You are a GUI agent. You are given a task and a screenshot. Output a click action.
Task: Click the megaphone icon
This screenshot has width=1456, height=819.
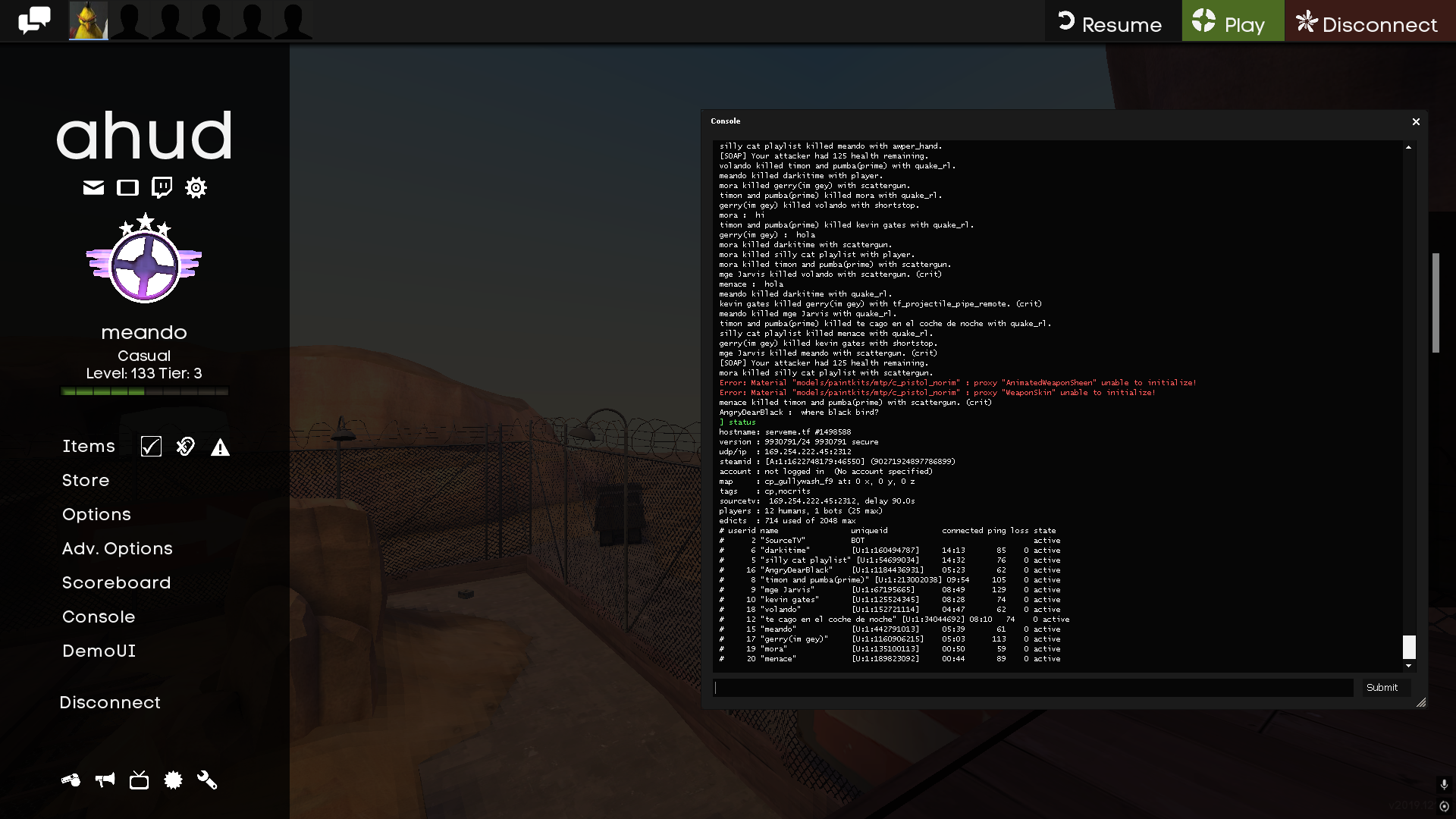(x=105, y=780)
